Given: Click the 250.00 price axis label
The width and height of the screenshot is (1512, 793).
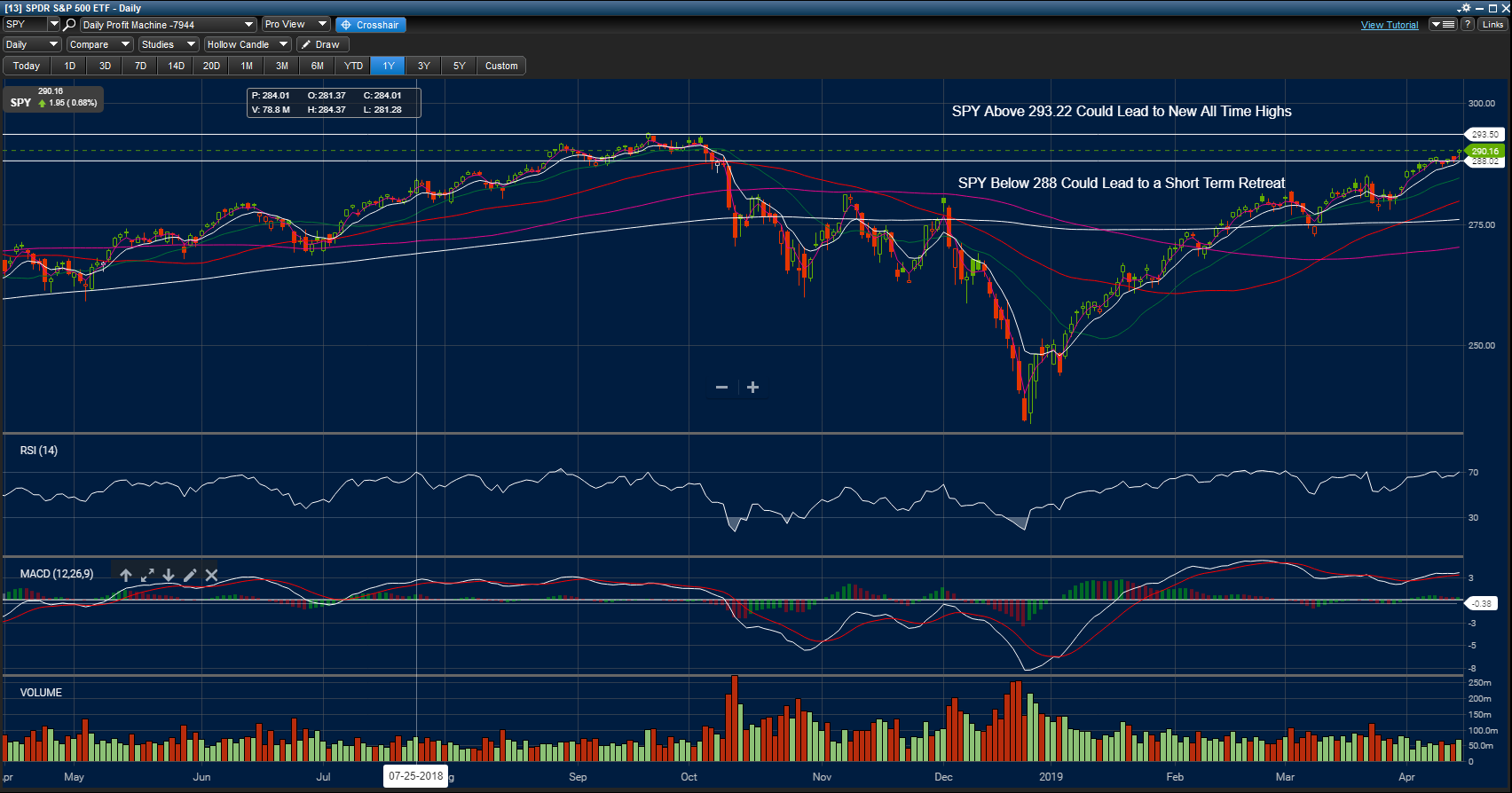Looking at the screenshot, I should tap(1482, 346).
